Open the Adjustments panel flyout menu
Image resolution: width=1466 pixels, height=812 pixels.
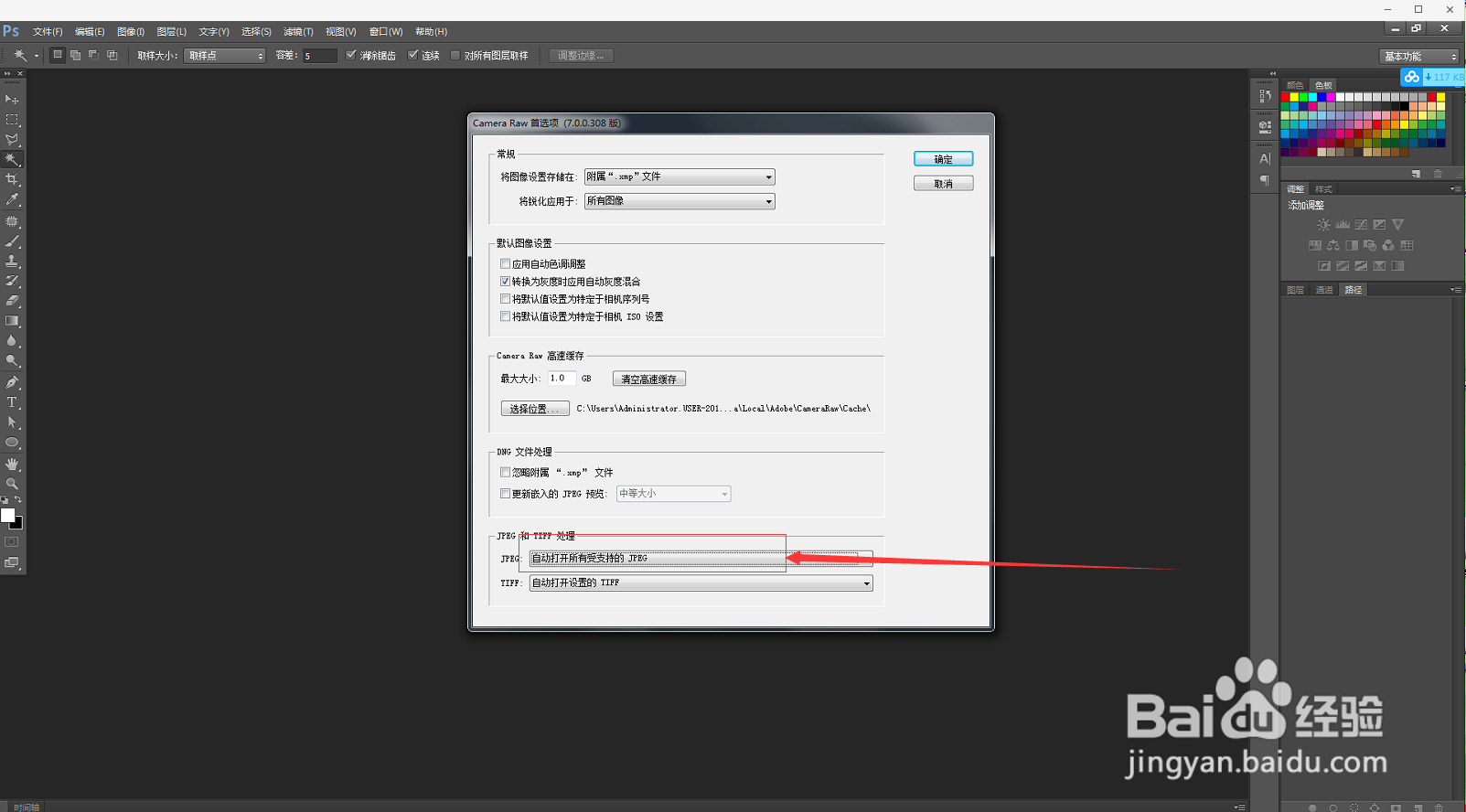pyautogui.click(x=1455, y=188)
